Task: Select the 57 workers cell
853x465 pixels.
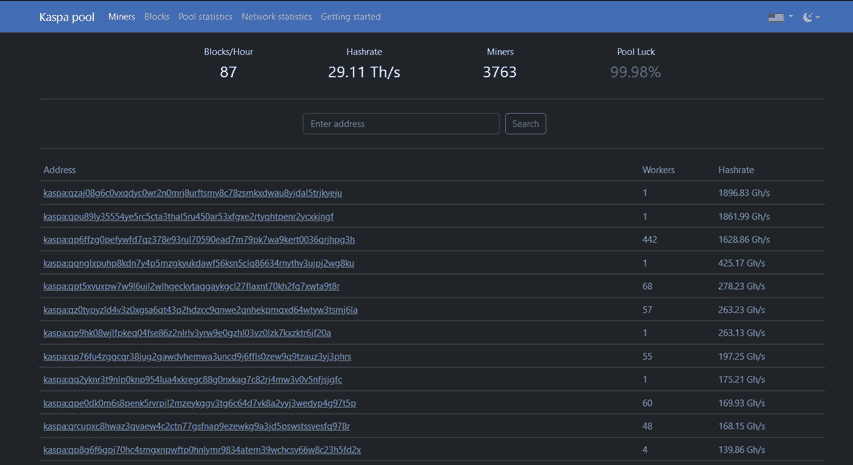Action: click(x=647, y=310)
